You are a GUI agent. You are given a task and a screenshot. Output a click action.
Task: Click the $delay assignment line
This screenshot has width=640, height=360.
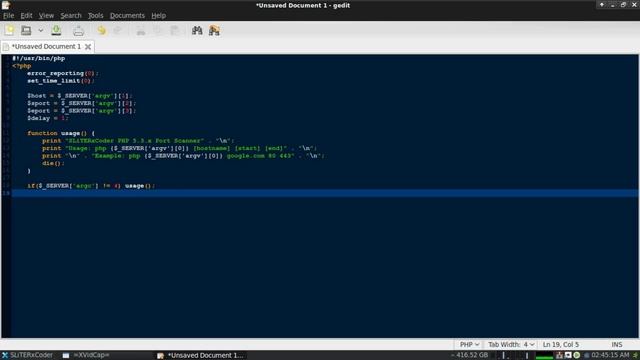point(48,118)
